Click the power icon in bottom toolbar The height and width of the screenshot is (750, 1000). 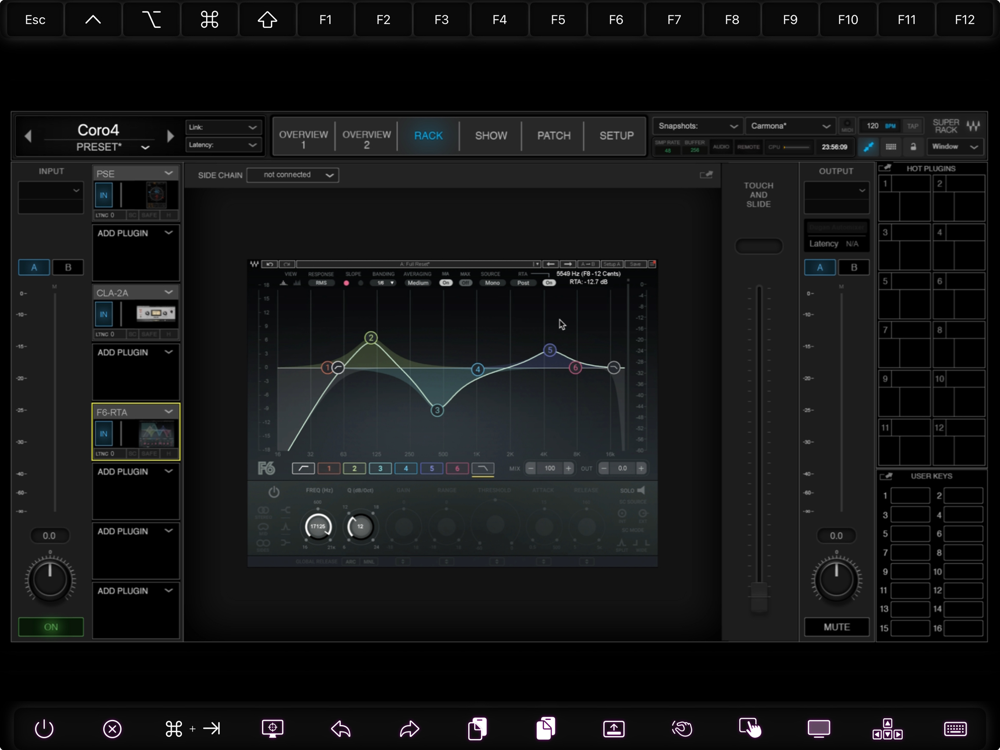point(44,728)
